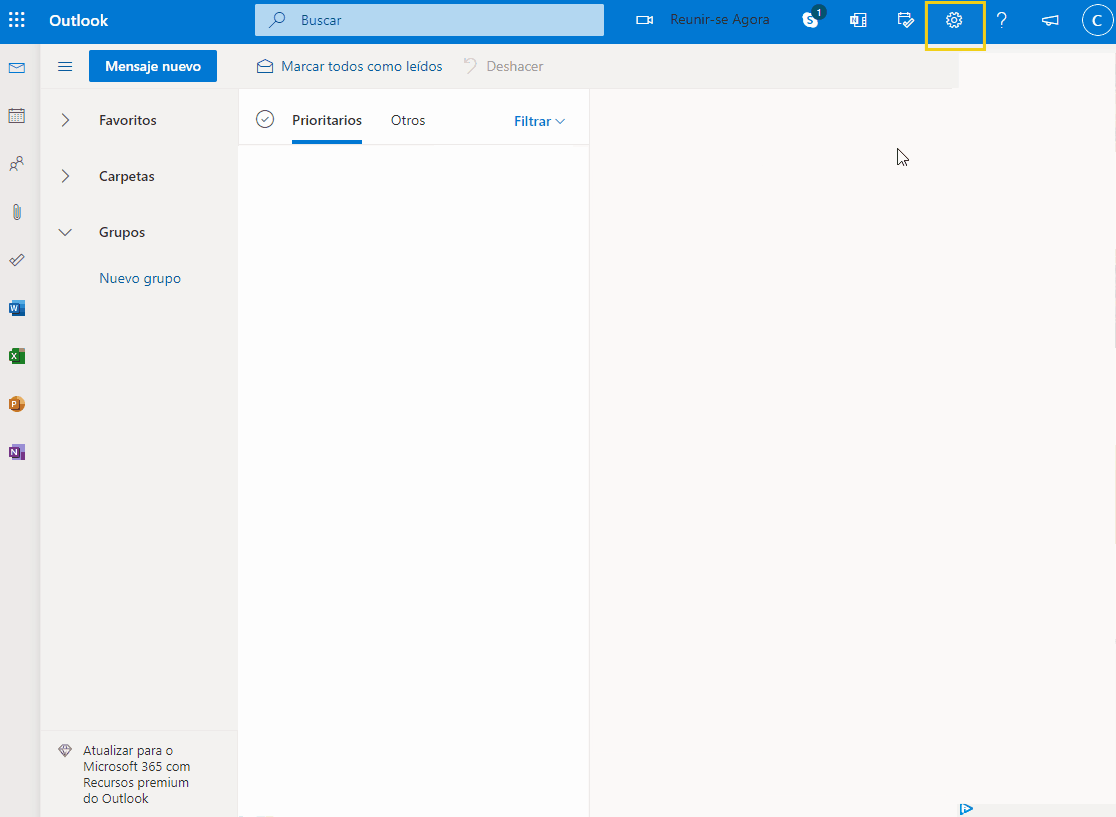Click the video camera Meet Now icon
1116x817 pixels.
click(644, 20)
